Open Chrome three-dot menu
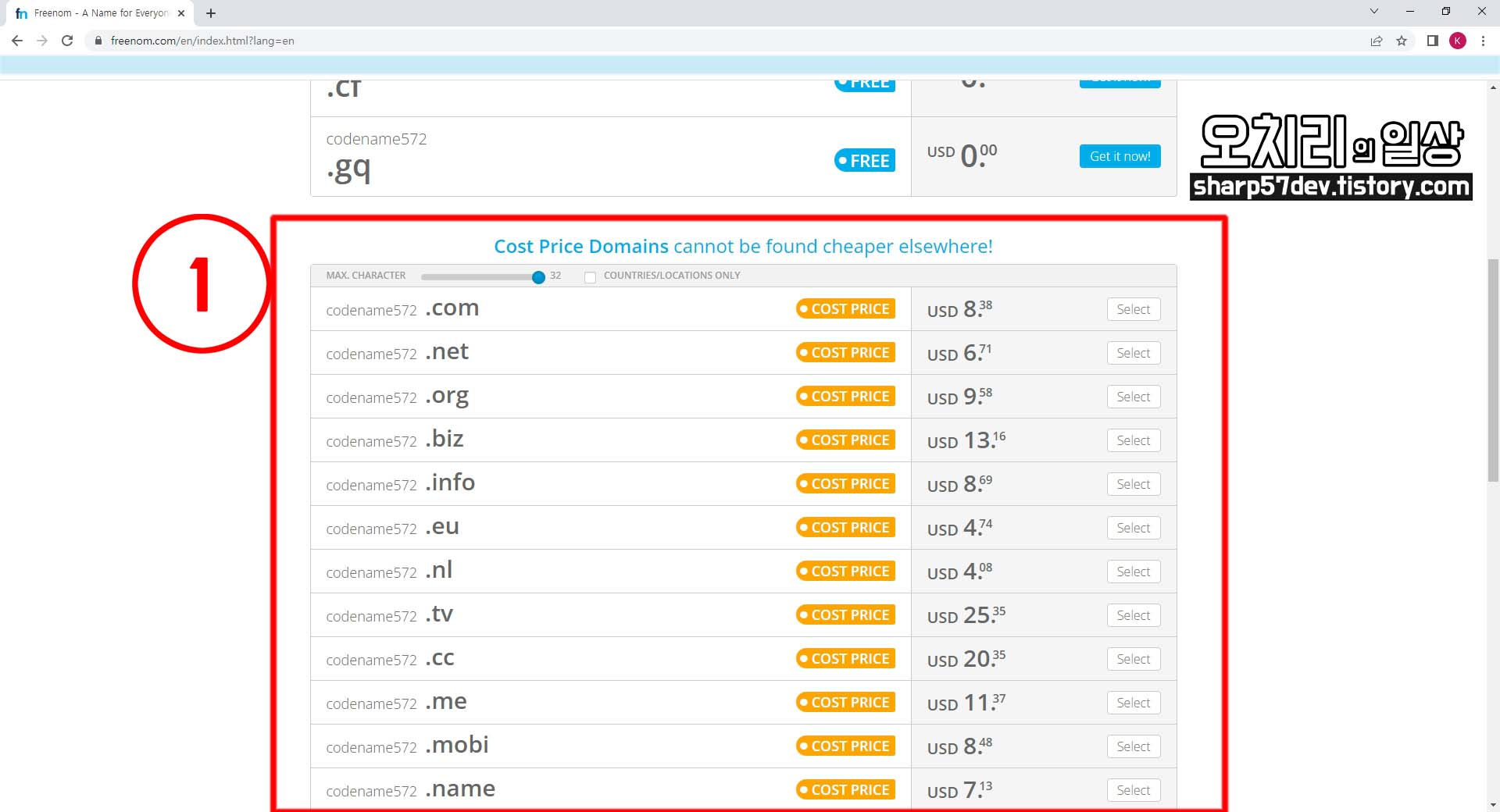1500x812 pixels. pos(1483,41)
